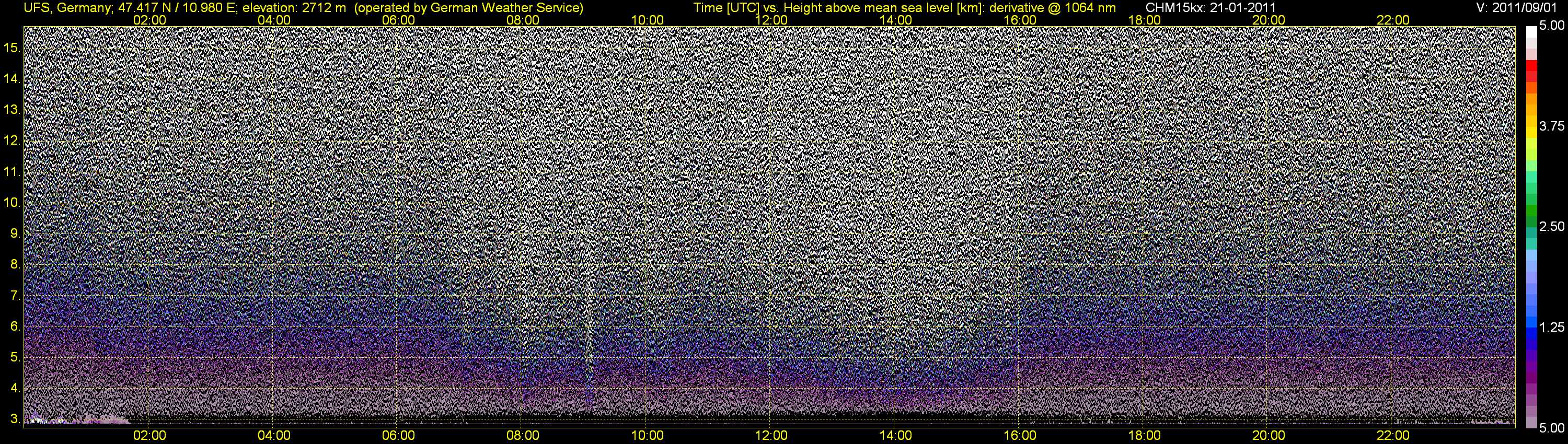This screenshot has height=444, width=1568.
Task: Click the "08:00" label on the bottom time axis
Action: point(523,436)
